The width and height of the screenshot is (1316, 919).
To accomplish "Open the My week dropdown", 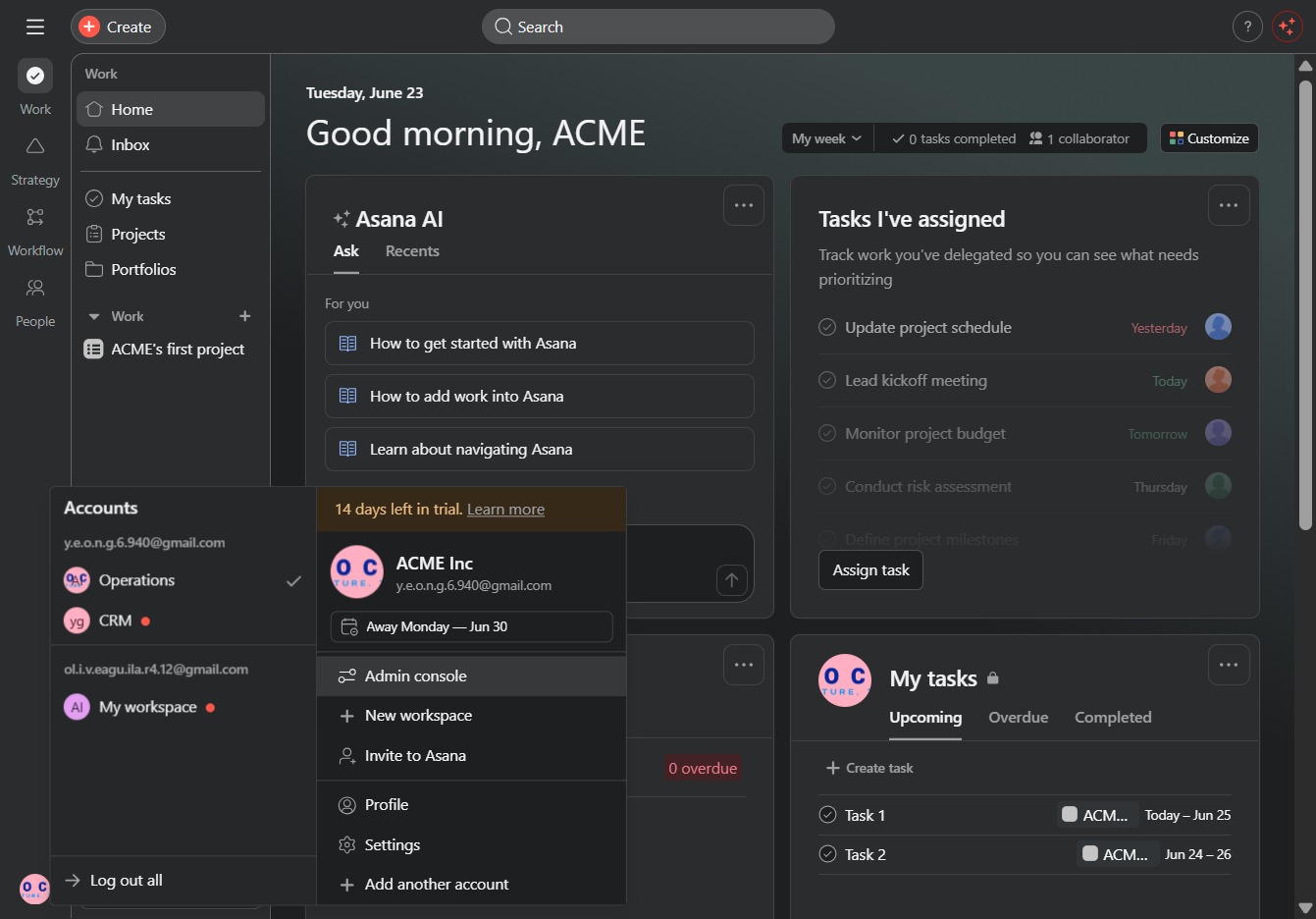I will pyautogui.click(x=826, y=138).
